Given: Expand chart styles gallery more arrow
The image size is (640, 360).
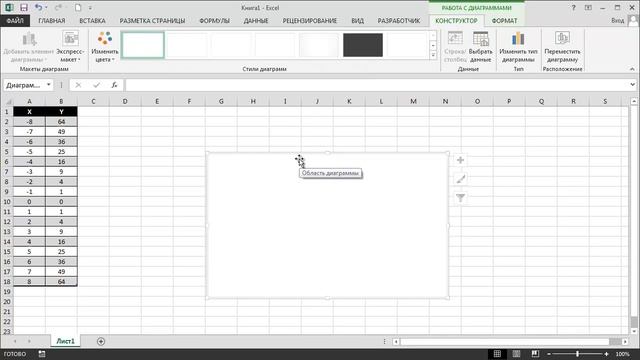Looking at the screenshot, I should [x=433, y=55].
